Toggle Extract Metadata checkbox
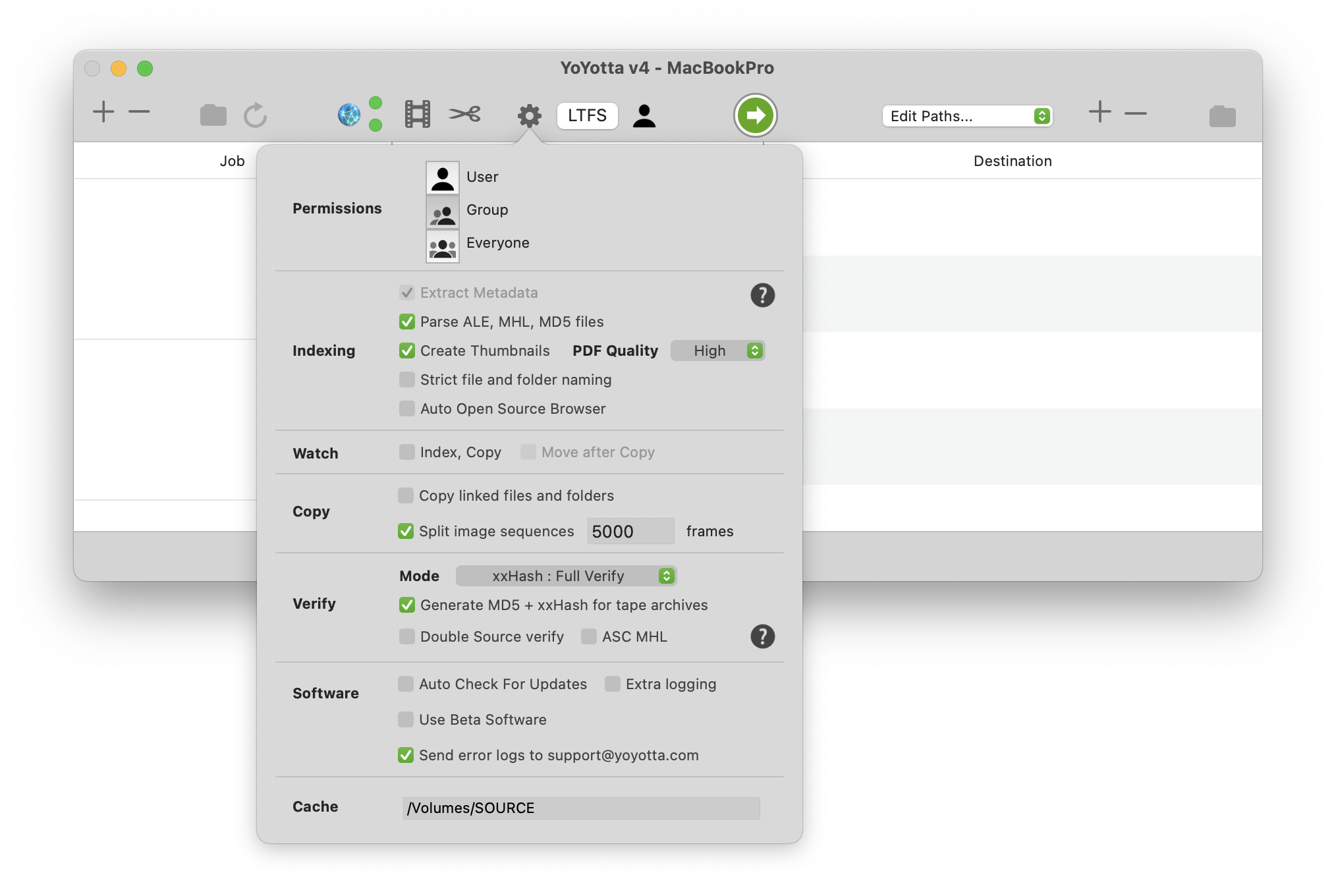 click(407, 293)
